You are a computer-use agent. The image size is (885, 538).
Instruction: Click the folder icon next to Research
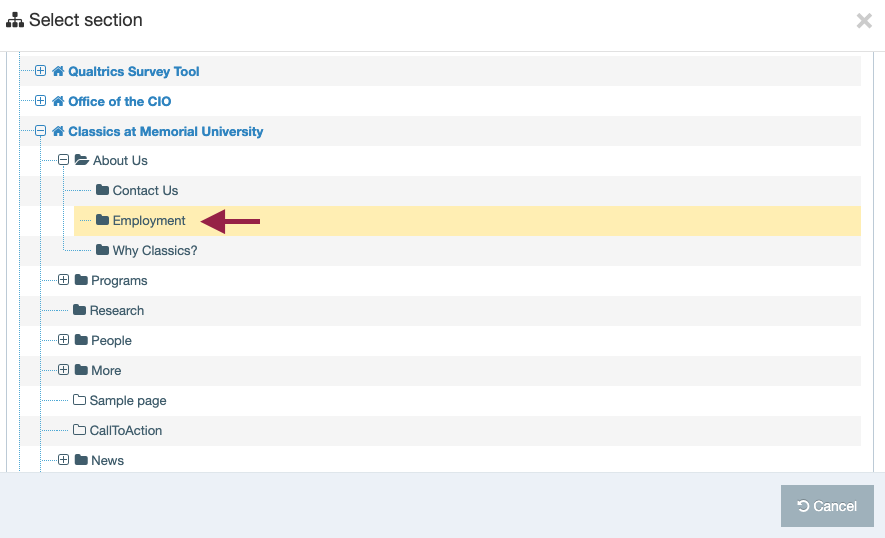click(x=79, y=310)
